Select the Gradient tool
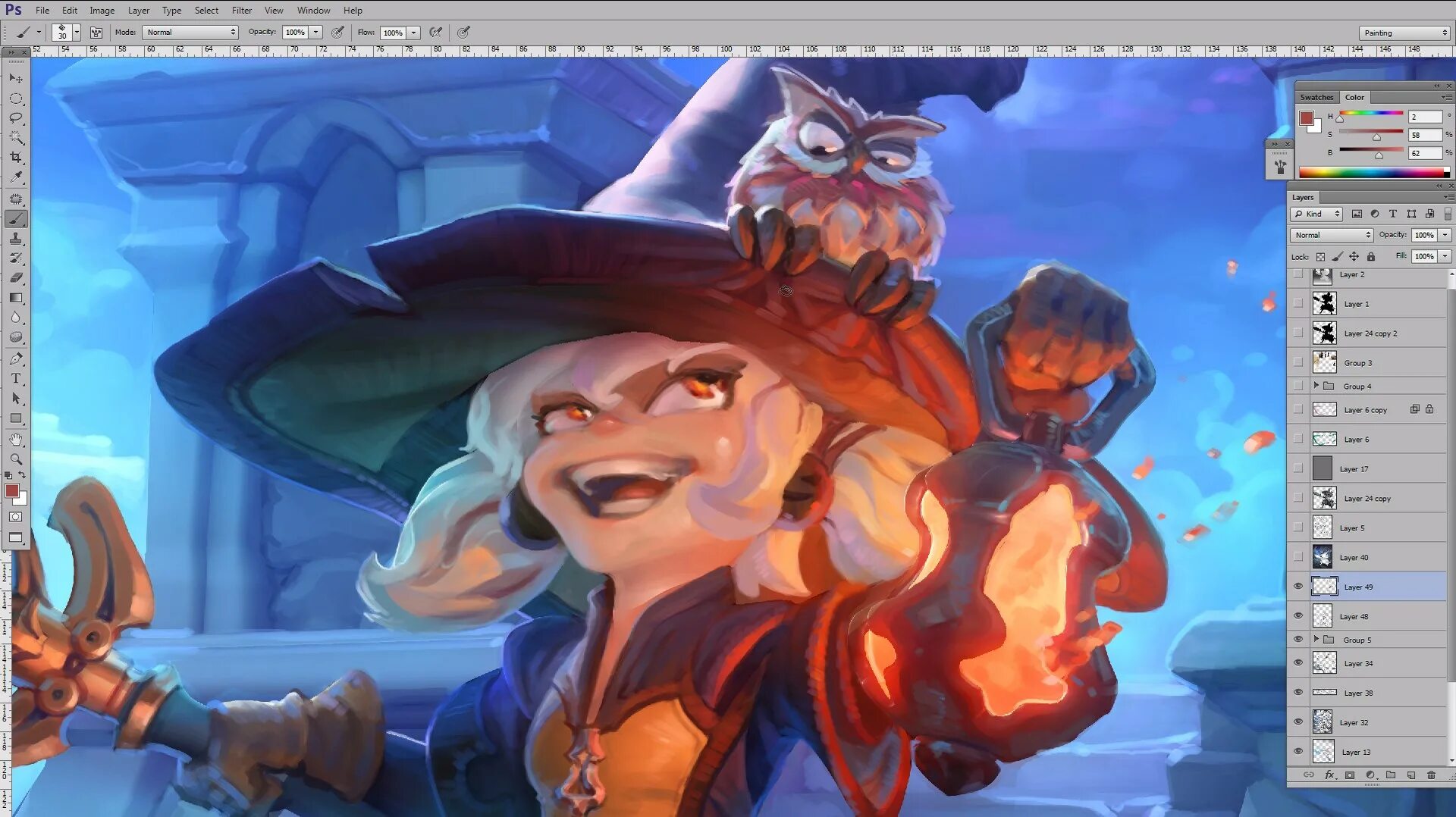Viewport: 1456px width, 817px height. pyautogui.click(x=15, y=298)
